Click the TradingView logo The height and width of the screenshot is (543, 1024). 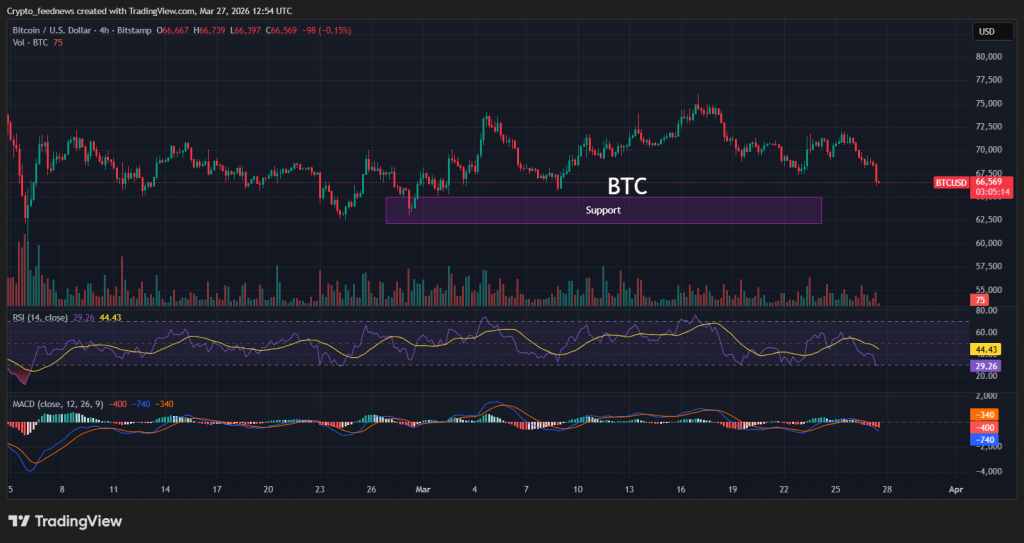point(65,521)
